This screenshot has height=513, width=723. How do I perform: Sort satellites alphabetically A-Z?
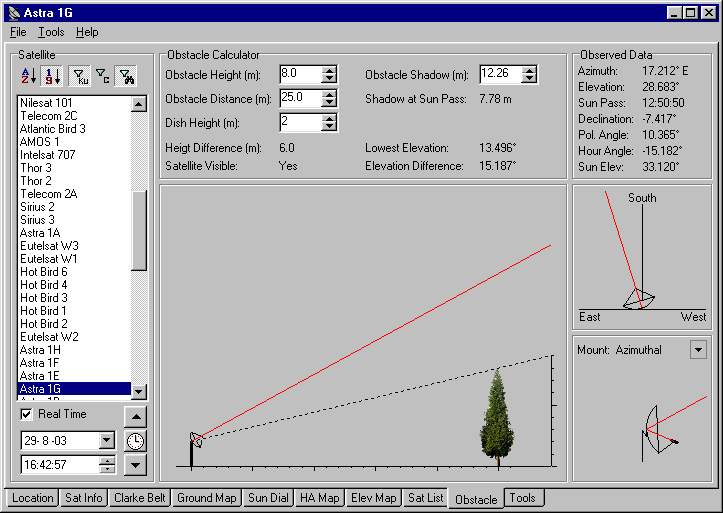[29, 76]
